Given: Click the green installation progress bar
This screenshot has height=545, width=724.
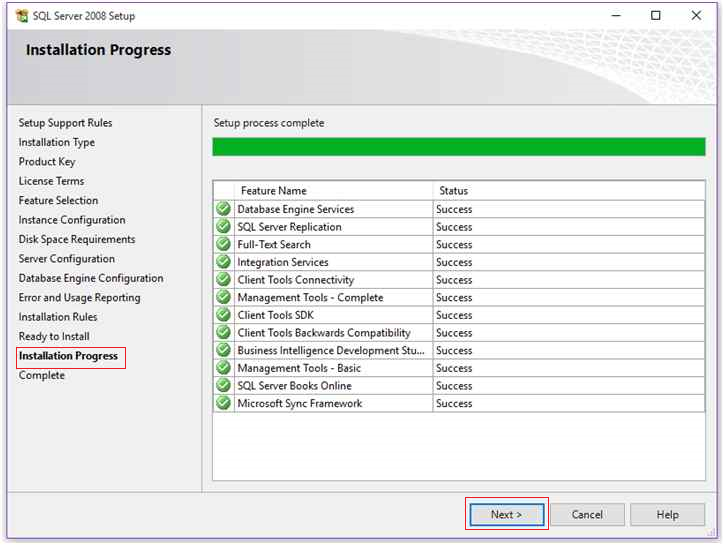Looking at the screenshot, I should (459, 147).
